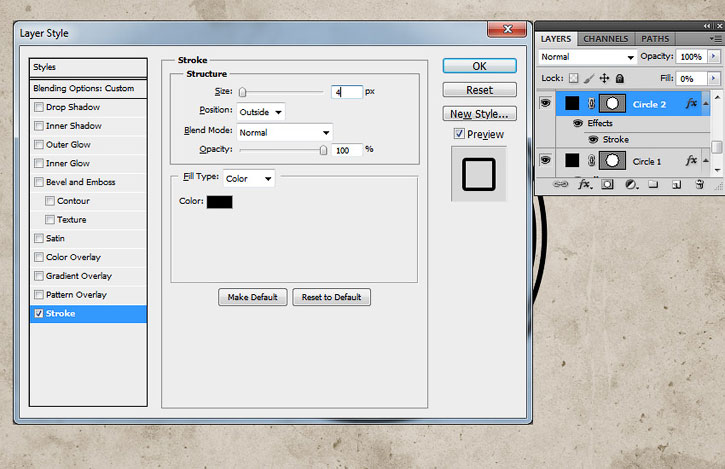Click the create new group folder icon

(x=653, y=185)
